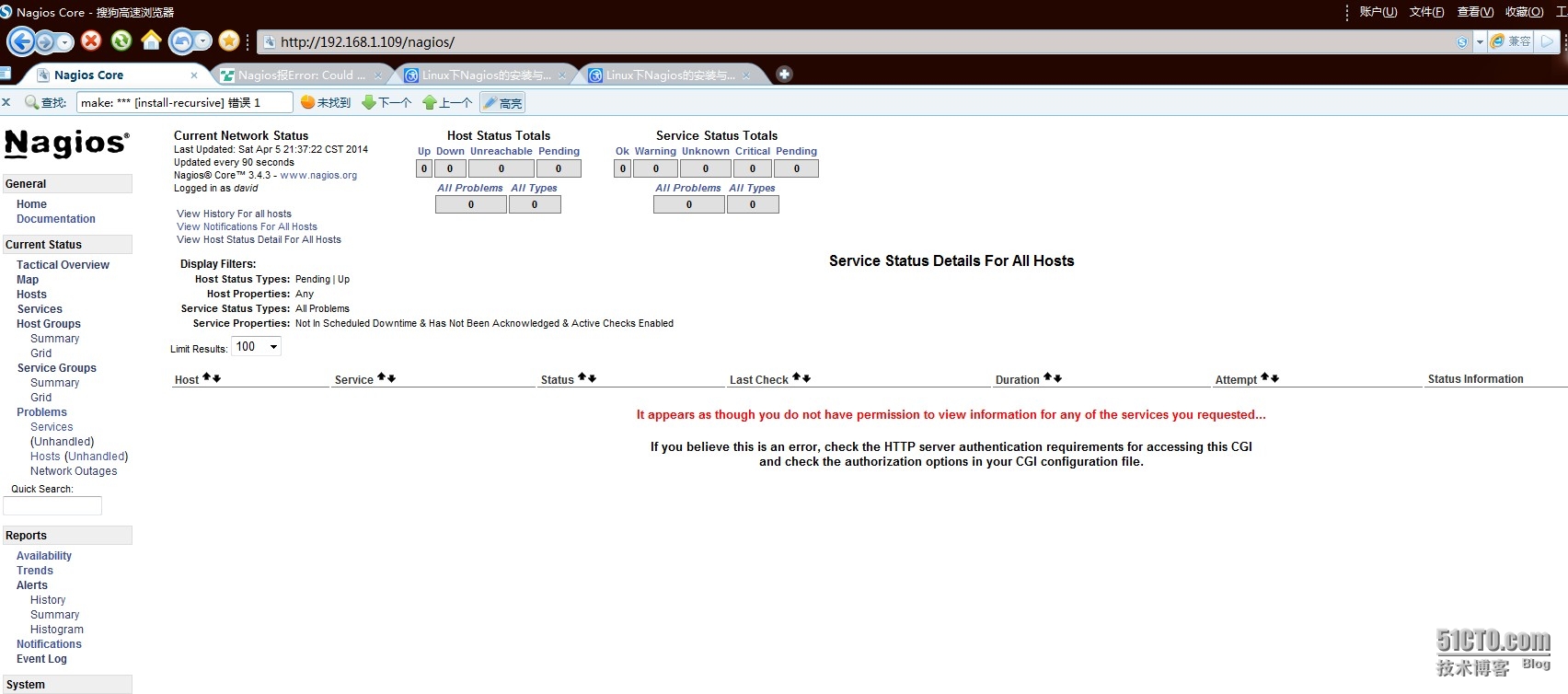Open the back/forward history dropdown arrow

[64, 42]
